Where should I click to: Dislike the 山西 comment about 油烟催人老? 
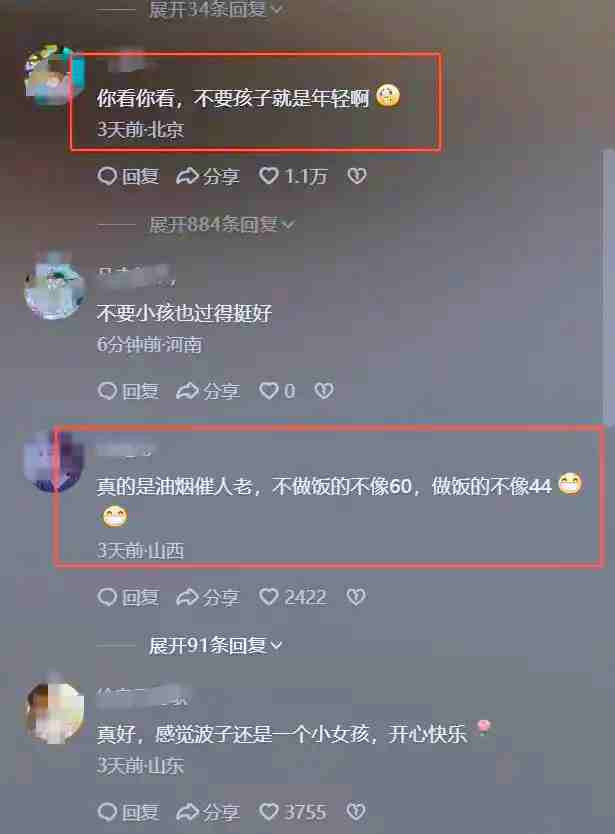356,597
